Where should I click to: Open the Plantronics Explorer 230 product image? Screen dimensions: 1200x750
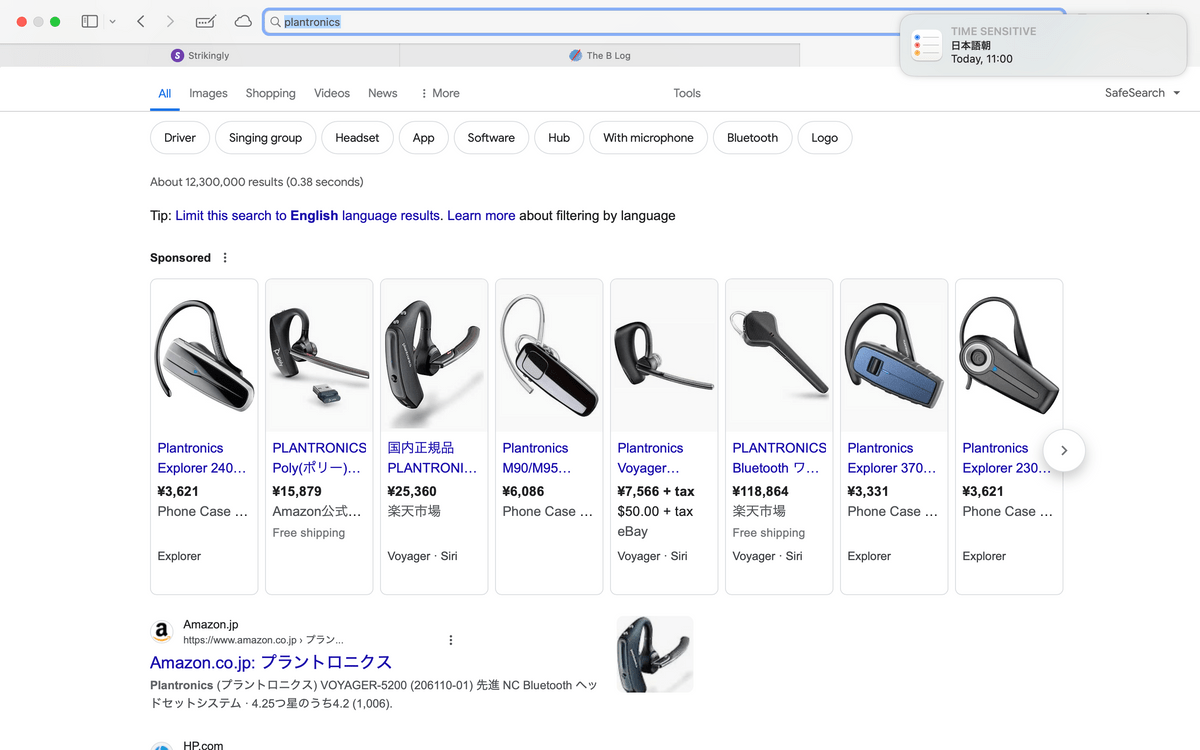click(x=1009, y=356)
